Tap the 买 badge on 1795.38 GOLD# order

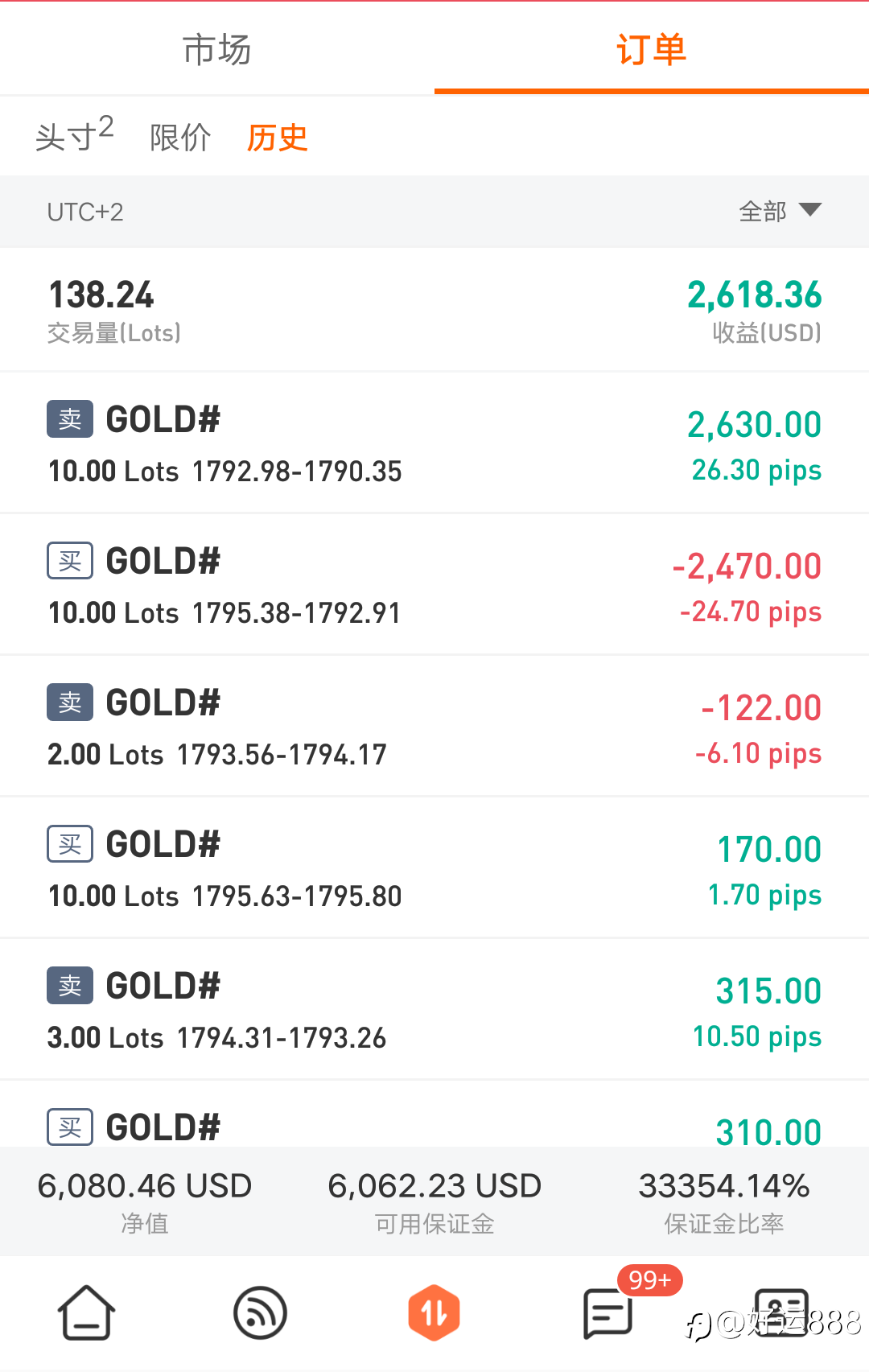[x=70, y=560]
